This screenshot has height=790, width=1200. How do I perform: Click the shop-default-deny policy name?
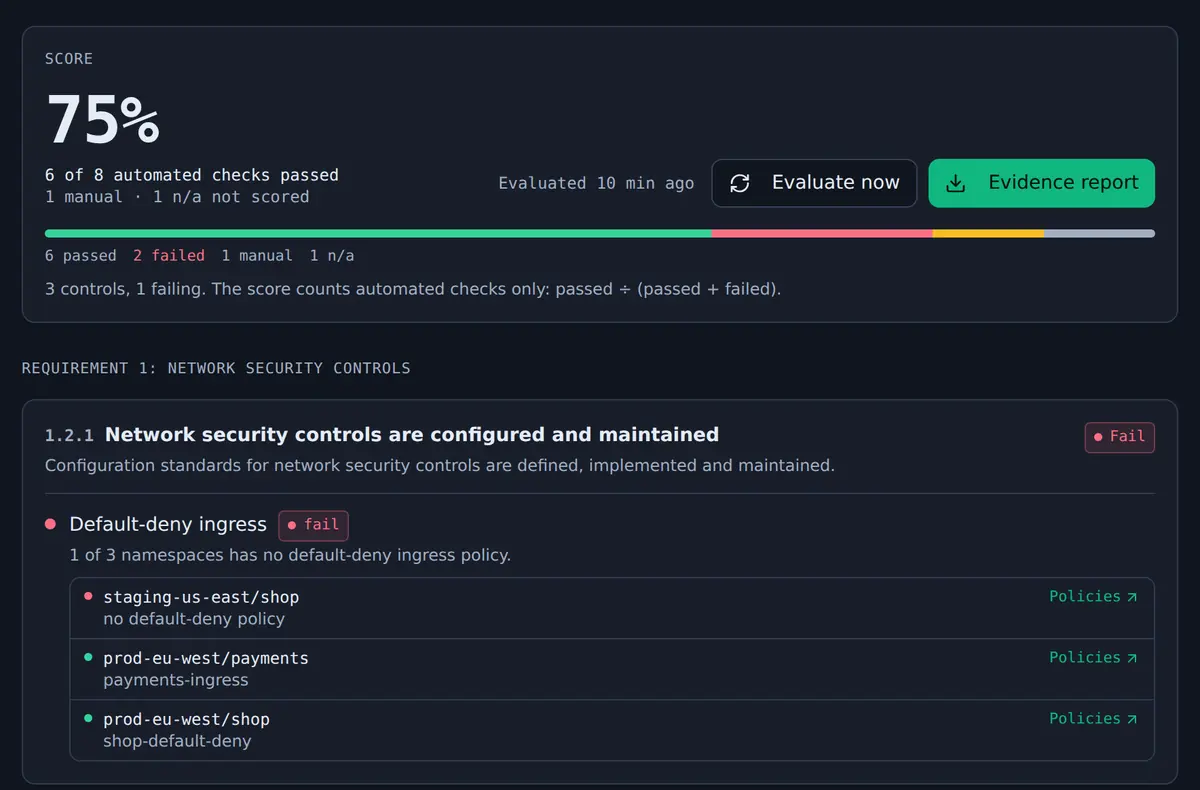177,741
